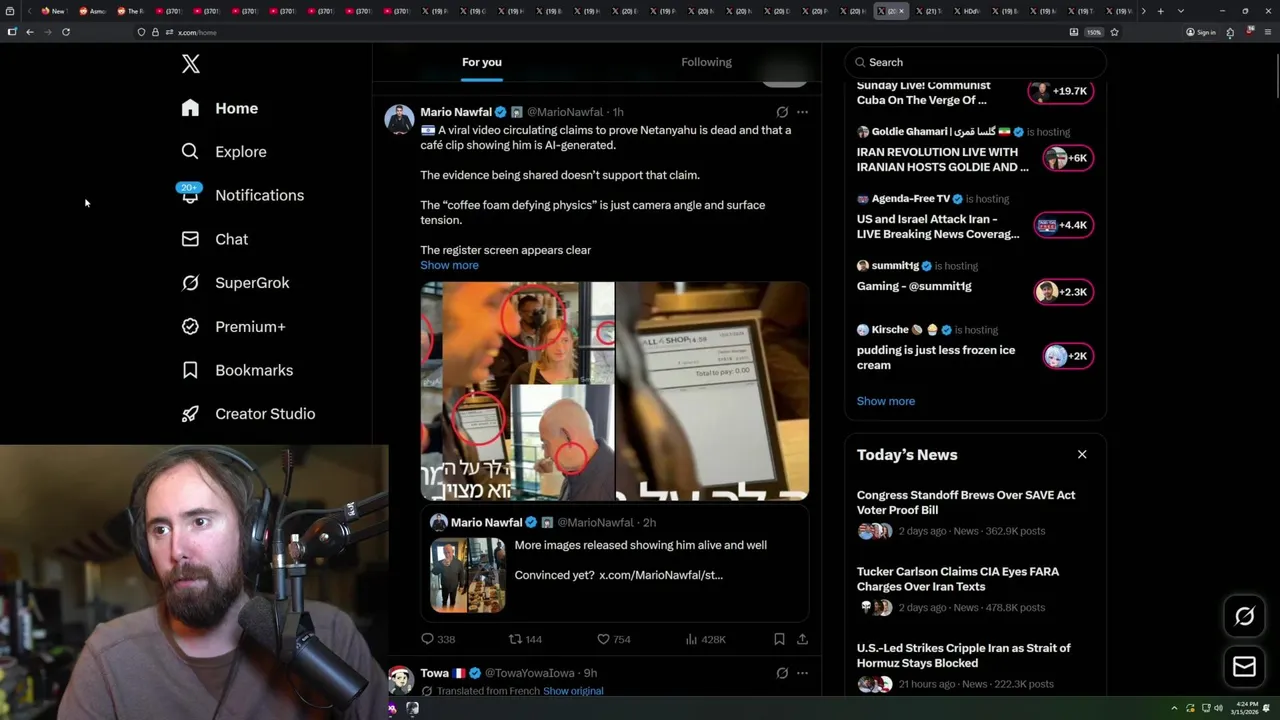Image resolution: width=1280 pixels, height=720 pixels.
Task: Reload the page with the refresh button
Action: (66, 32)
